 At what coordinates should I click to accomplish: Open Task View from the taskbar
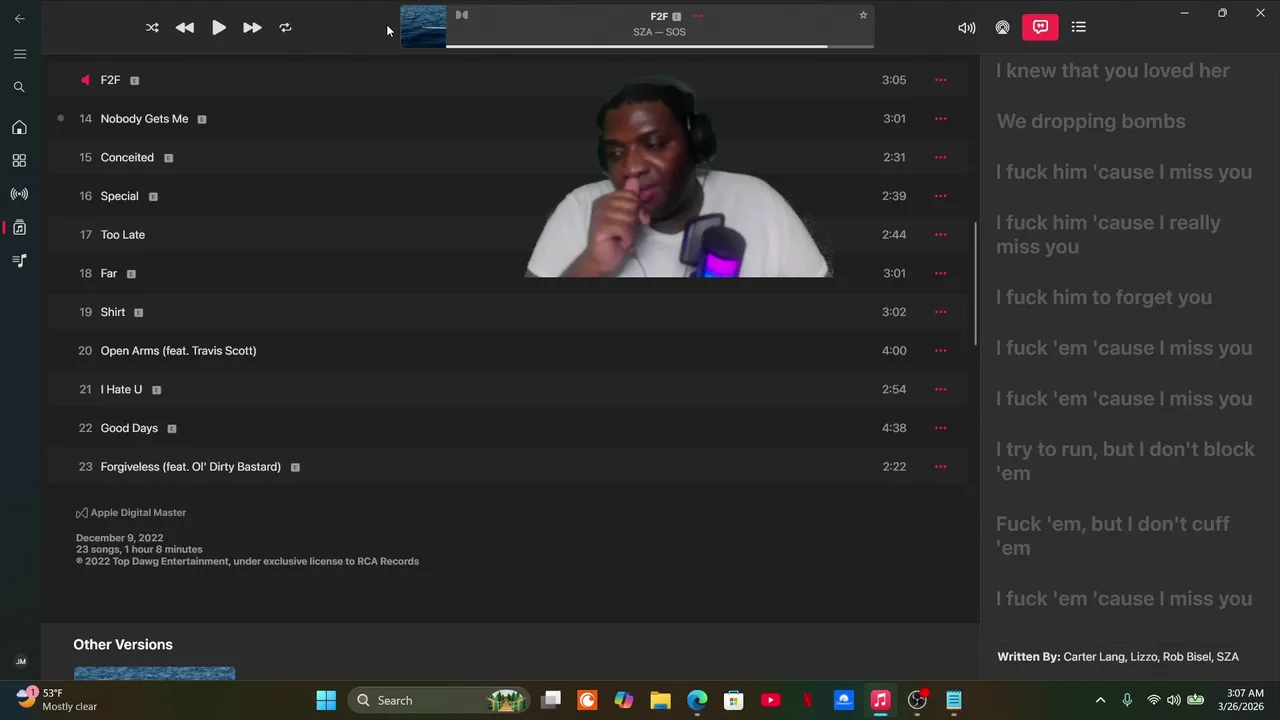click(x=551, y=700)
